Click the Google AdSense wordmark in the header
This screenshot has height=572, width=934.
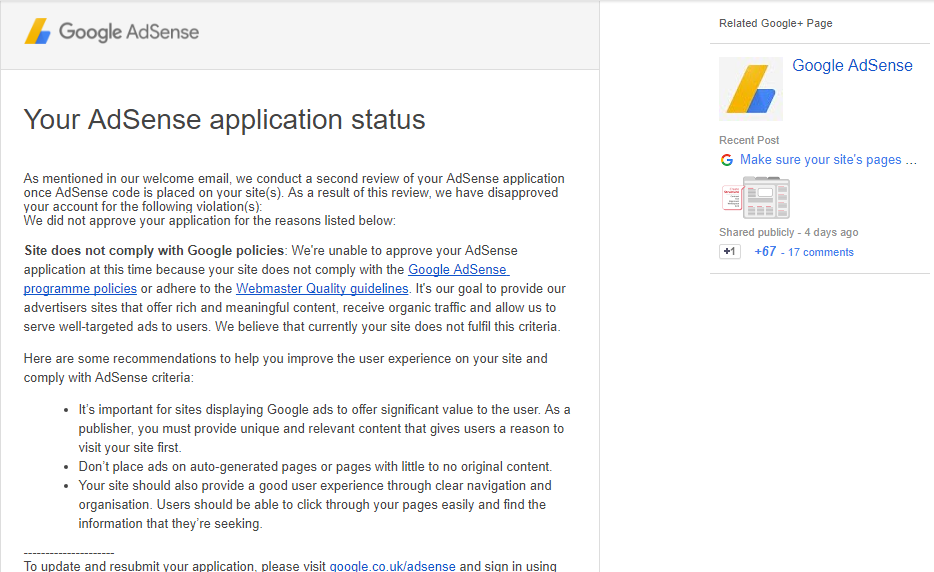[129, 32]
